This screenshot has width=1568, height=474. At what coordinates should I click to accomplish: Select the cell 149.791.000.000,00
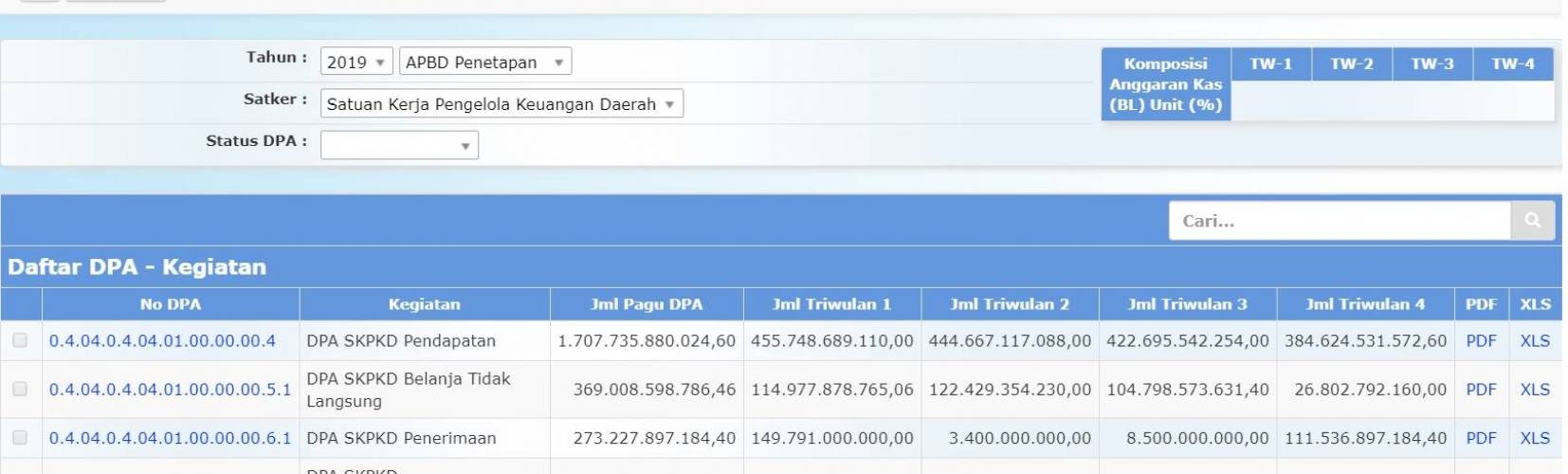click(832, 438)
